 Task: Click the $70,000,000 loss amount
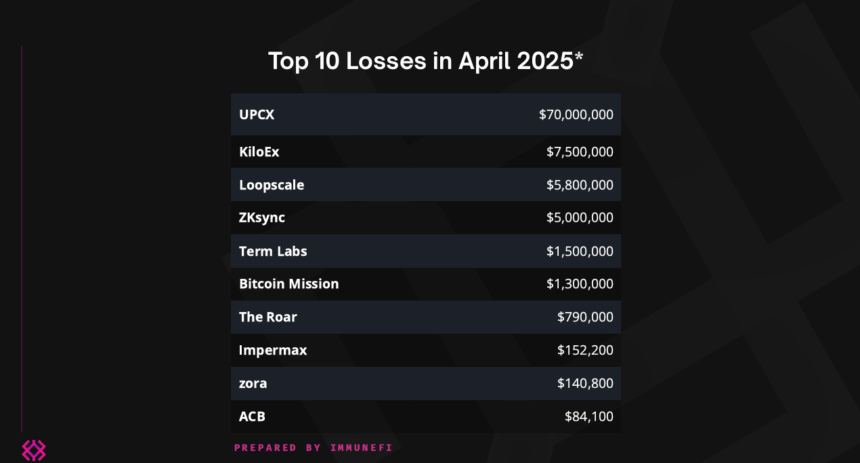pyautogui.click(x=576, y=115)
